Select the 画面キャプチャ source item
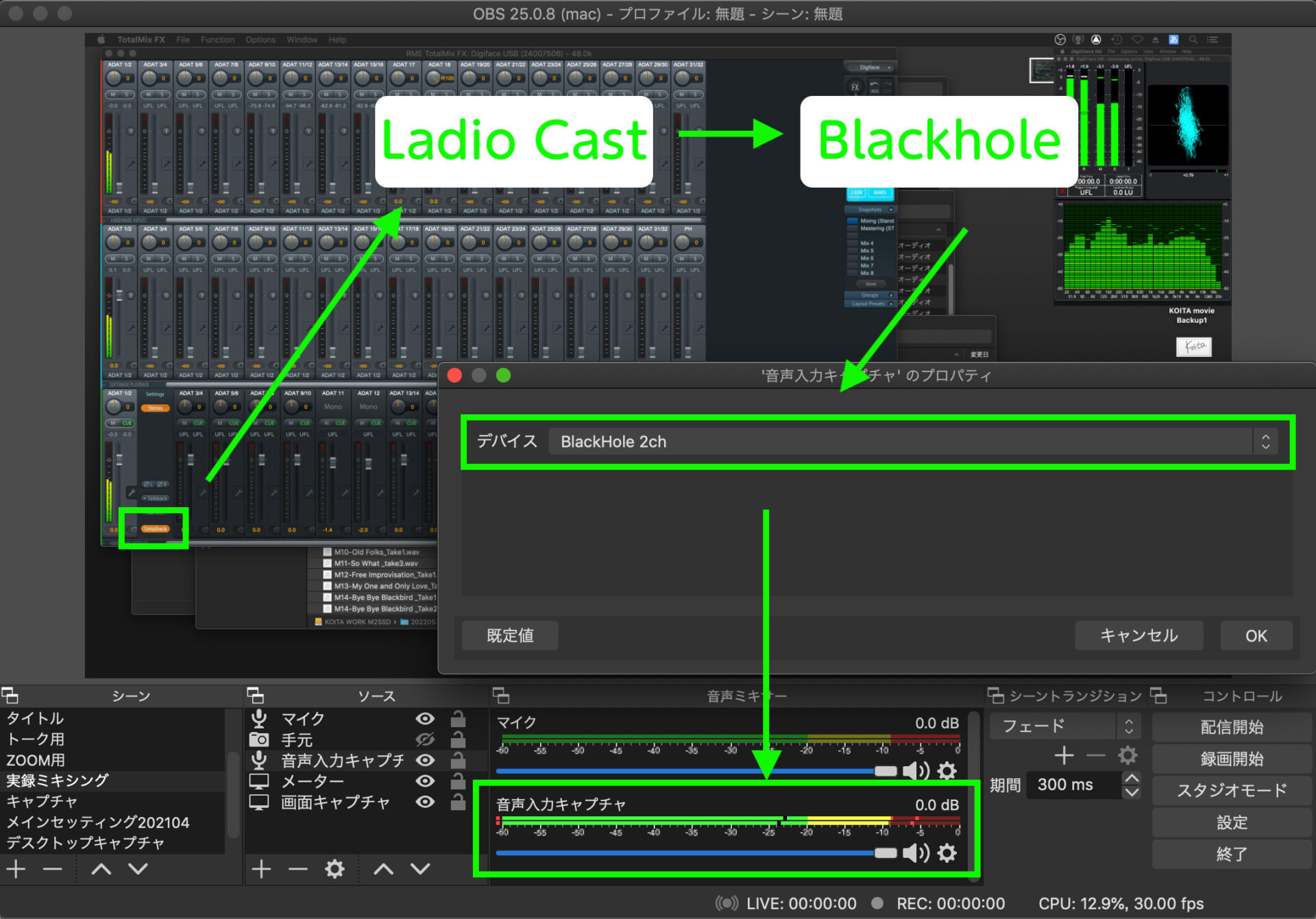Image resolution: width=1316 pixels, height=919 pixels. [335, 802]
